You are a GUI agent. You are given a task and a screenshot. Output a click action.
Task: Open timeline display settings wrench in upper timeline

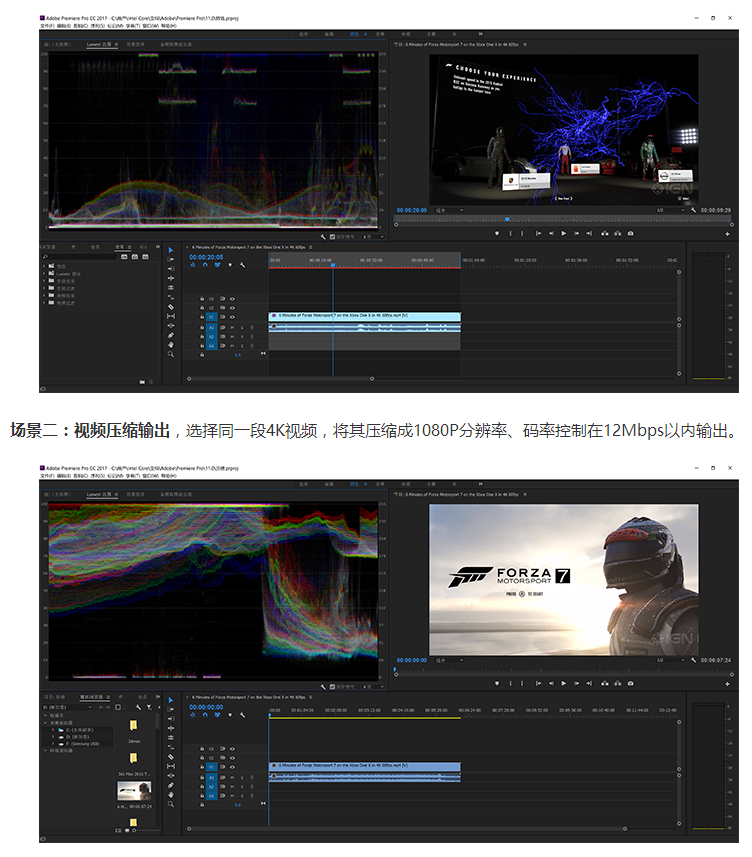point(242,265)
